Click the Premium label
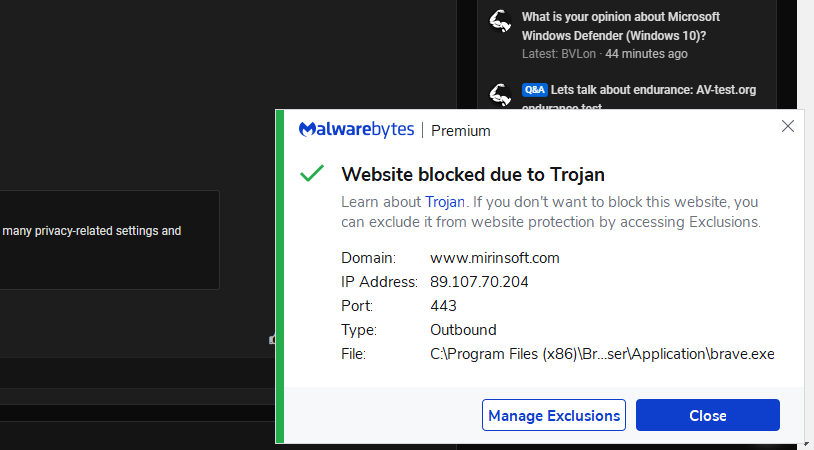This screenshot has width=814, height=450. [460, 130]
